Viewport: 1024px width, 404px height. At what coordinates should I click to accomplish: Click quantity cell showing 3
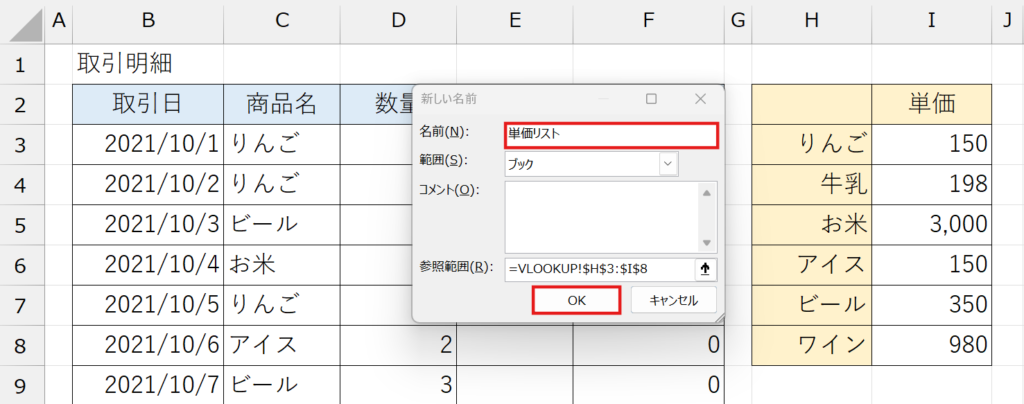click(398, 385)
